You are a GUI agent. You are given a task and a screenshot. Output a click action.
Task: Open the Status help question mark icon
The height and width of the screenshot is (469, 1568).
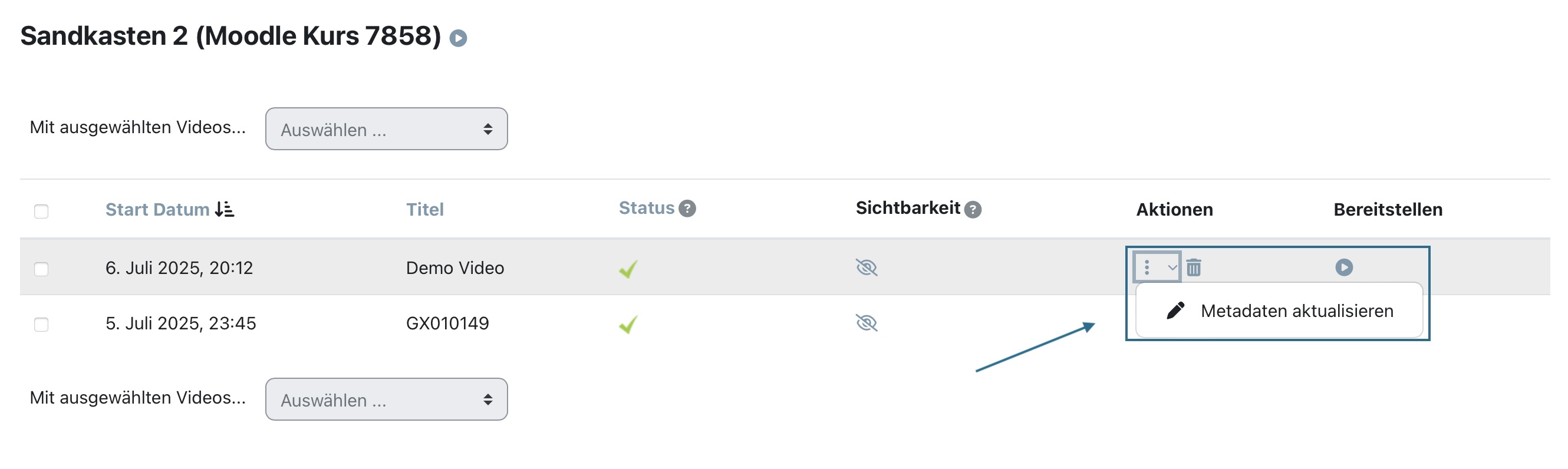click(687, 209)
